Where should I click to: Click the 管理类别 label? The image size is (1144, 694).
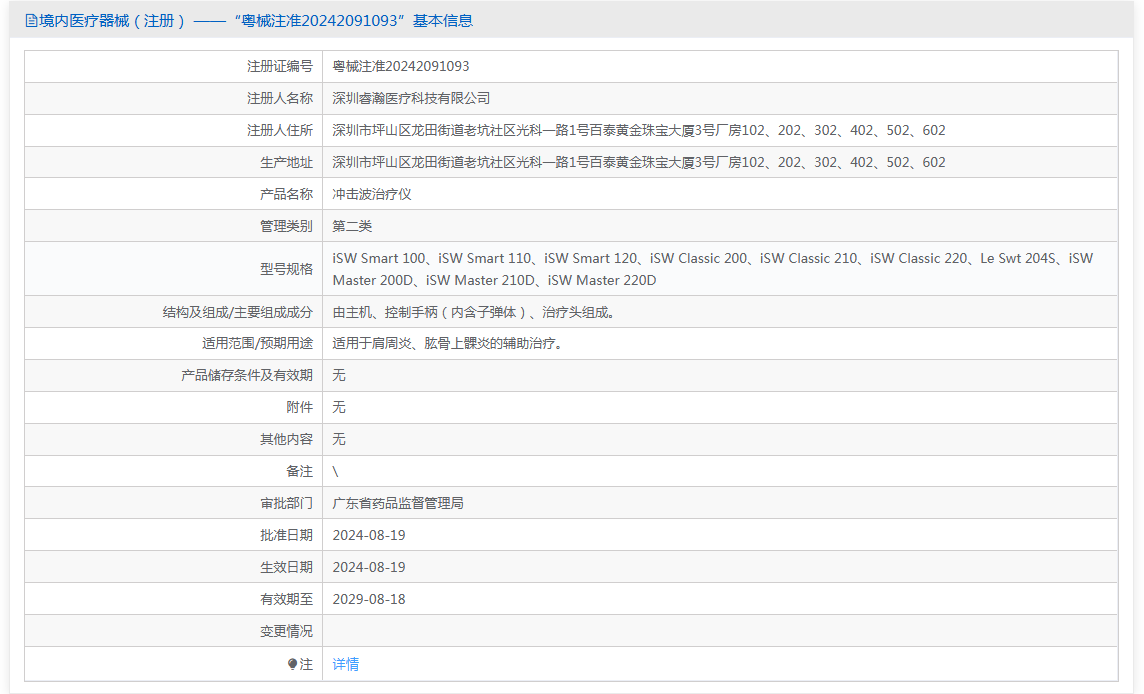287,226
